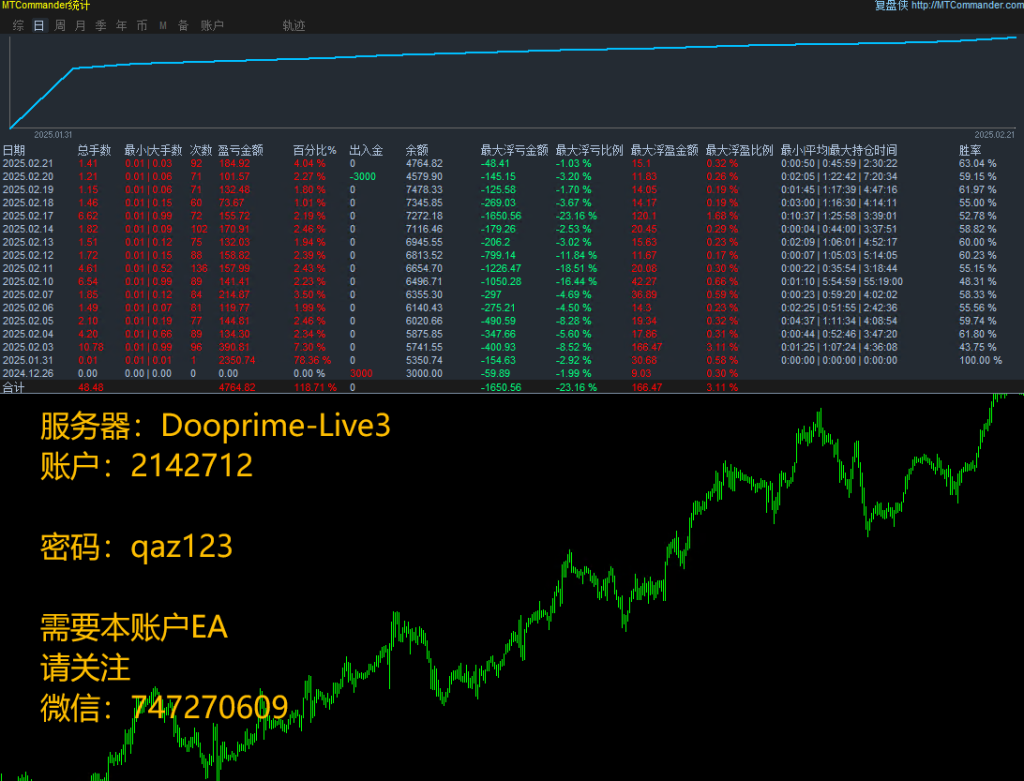The height and width of the screenshot is (781, 1024).
Task: Click the 盈亏金额 column header
Action: point(240,150)
